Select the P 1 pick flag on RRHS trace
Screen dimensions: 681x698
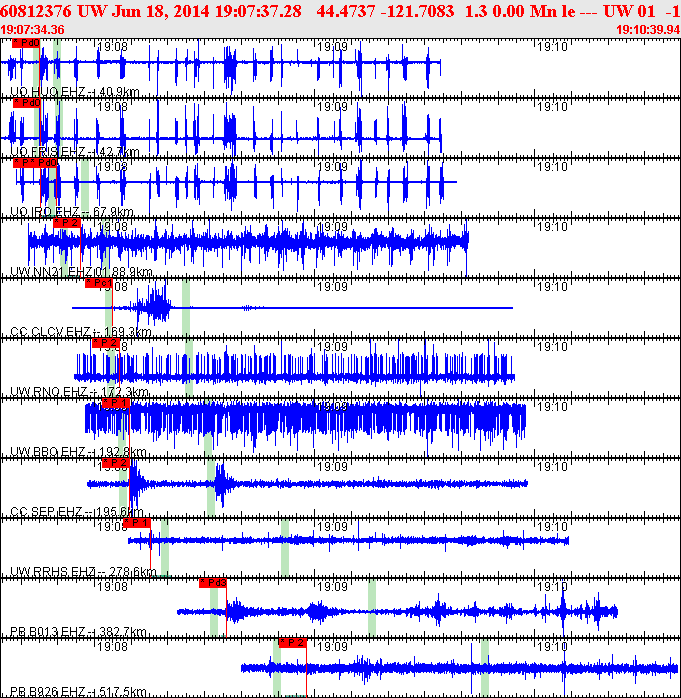[x=137, y=523]
